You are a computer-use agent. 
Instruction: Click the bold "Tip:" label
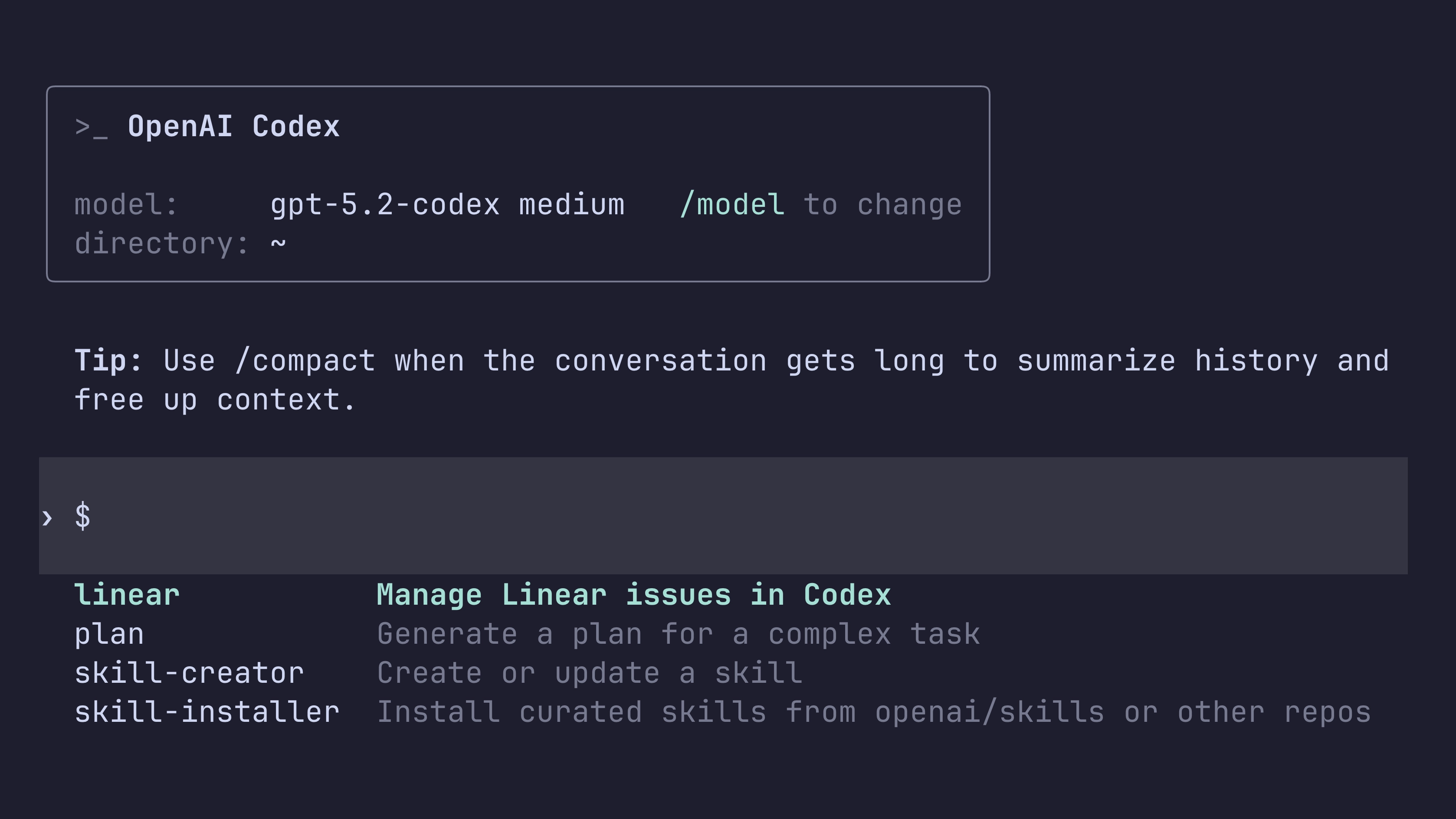point(108,361)
